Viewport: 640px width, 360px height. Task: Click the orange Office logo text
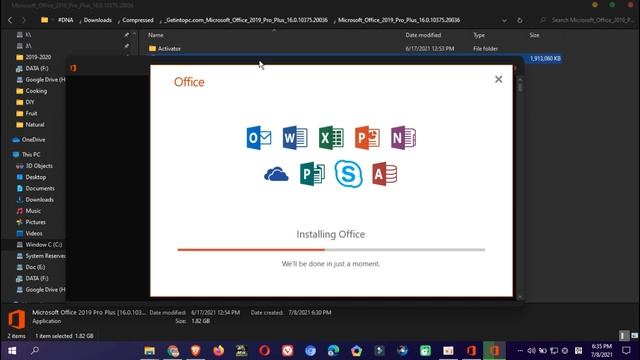pyautogui.click(x=189, y=82)
